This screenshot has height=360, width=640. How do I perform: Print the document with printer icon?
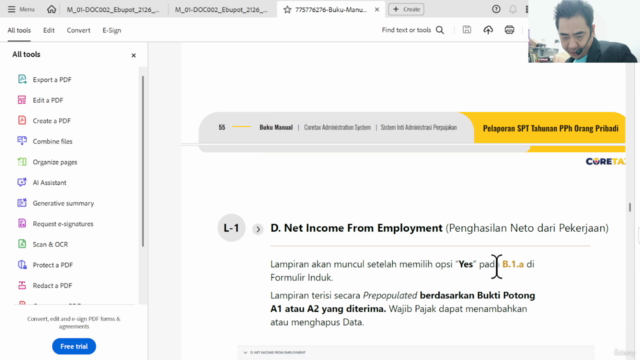click(509, 30)
